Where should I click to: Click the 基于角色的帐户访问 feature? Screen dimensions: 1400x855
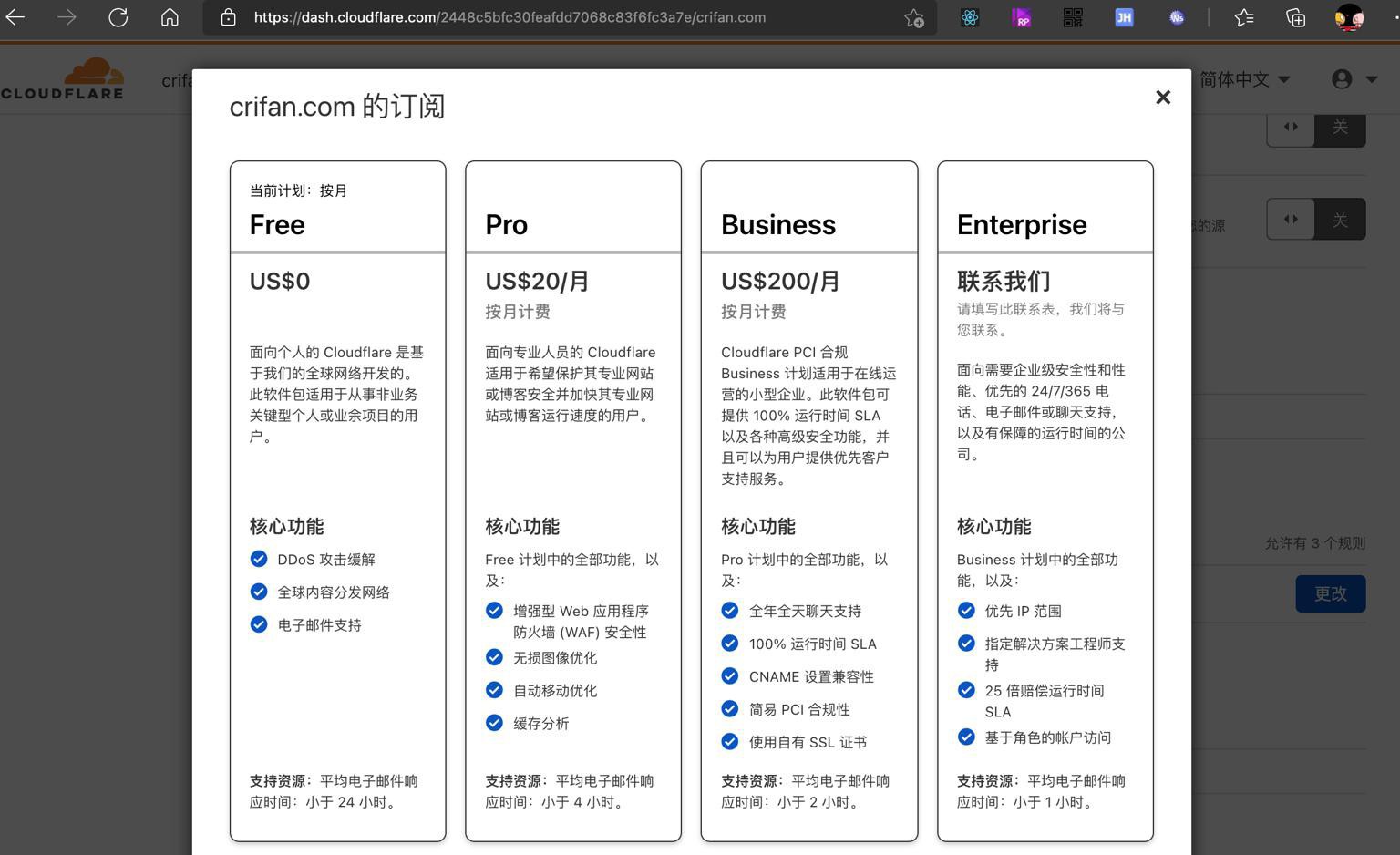click(x=1048, y=737)
